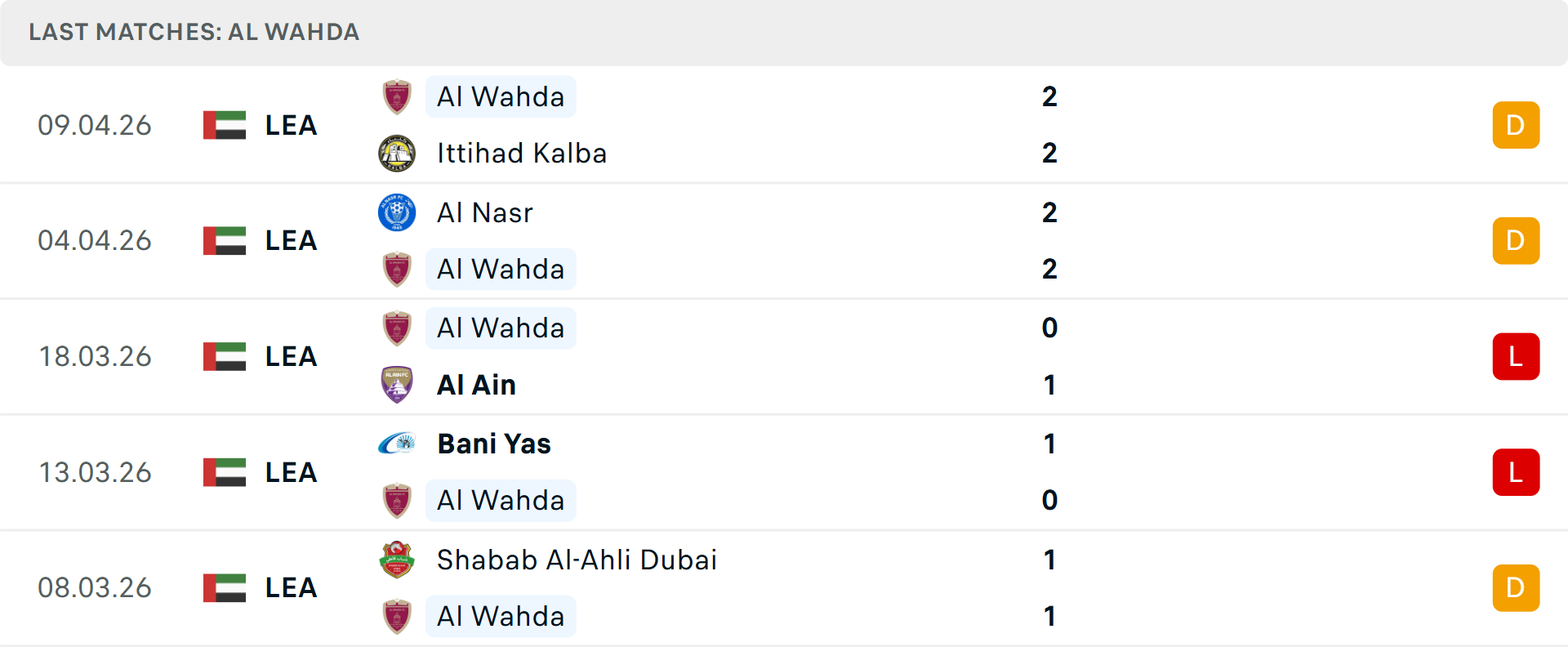Open the LAST MATCHES: AL WAHDA header
The image size is (1568, 647).
coord(193,33)
